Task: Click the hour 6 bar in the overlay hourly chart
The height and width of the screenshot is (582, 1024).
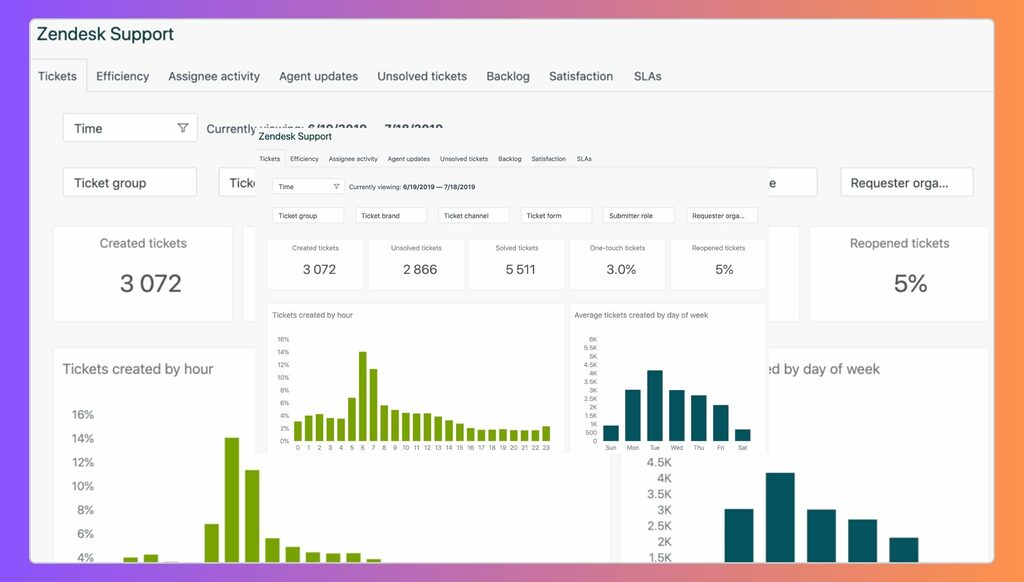Action: click(362, 396)
